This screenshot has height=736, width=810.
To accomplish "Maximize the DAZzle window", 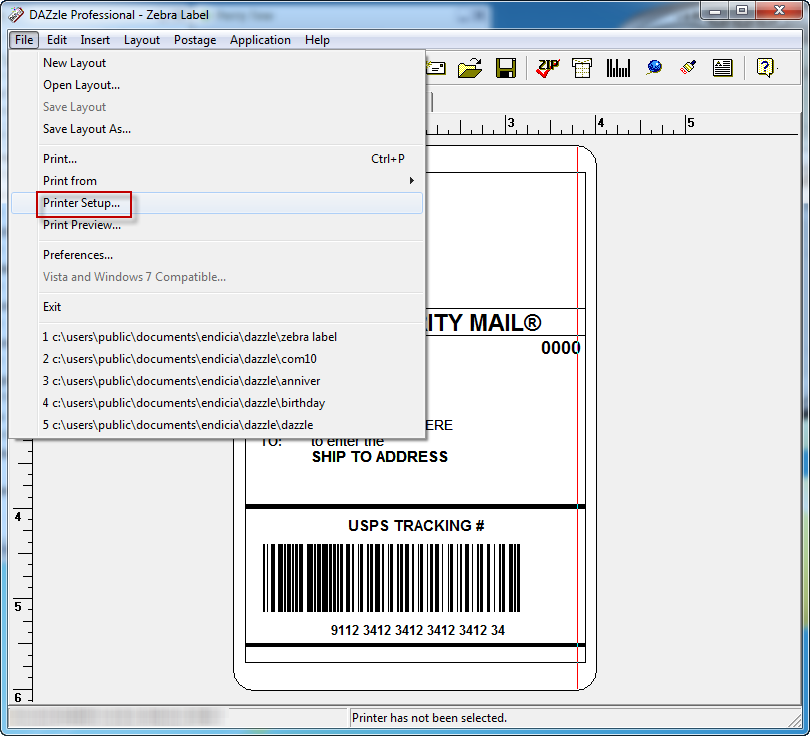I will pos(742,11).
